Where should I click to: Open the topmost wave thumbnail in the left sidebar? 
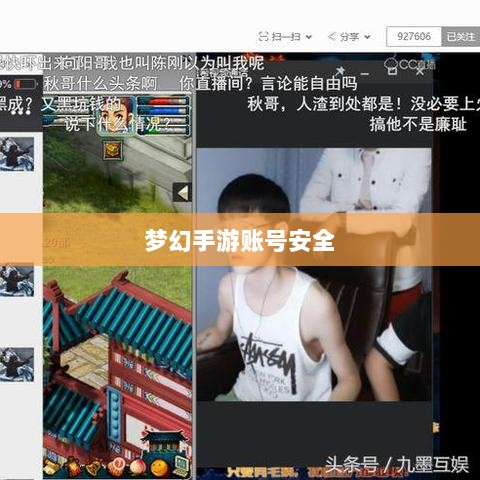coord(17,154)
